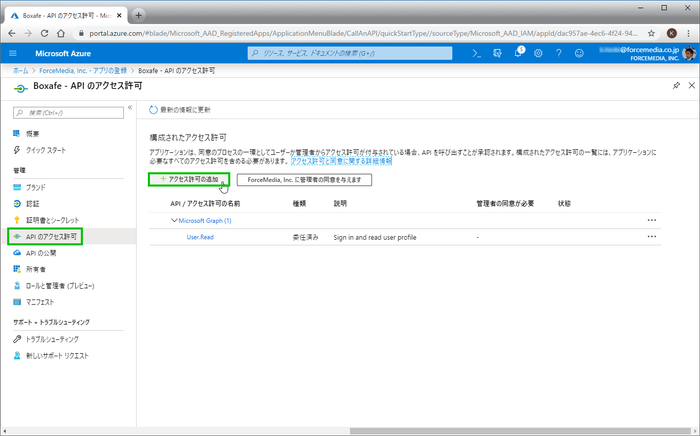Open the Azure portal hamburger menu

coord(13,53)
